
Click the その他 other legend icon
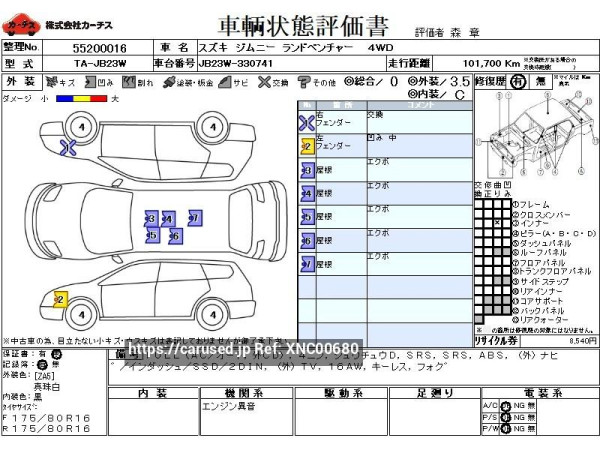pyautogui.click(x=304, y=82)
